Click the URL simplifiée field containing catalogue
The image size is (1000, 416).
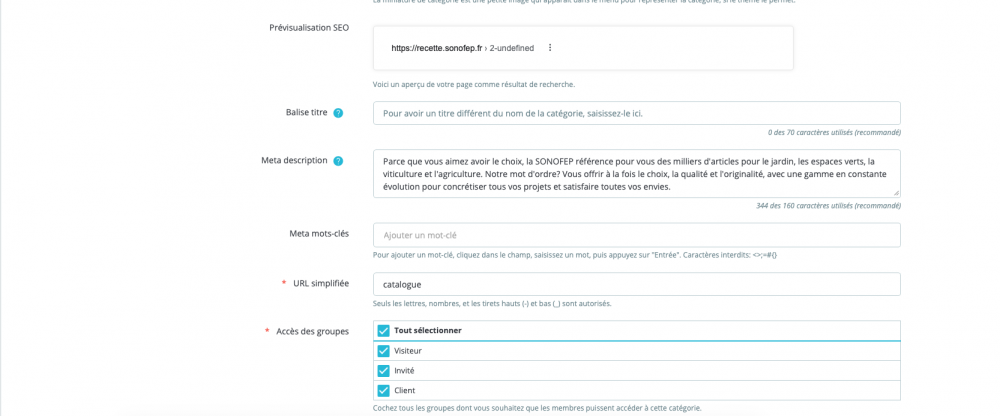[x=636, y=284]
